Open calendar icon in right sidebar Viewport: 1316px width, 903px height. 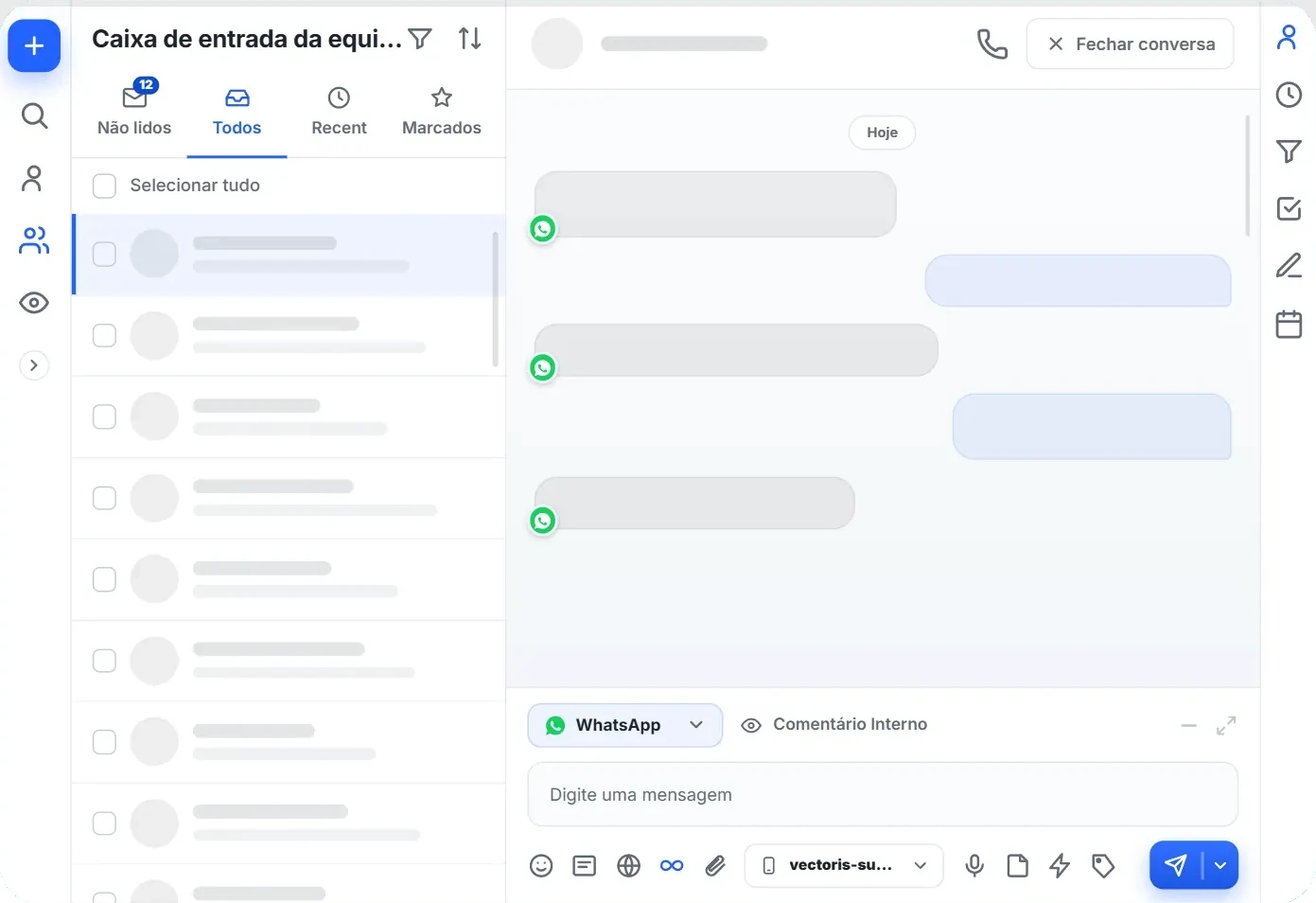(x=1289, y=324)
